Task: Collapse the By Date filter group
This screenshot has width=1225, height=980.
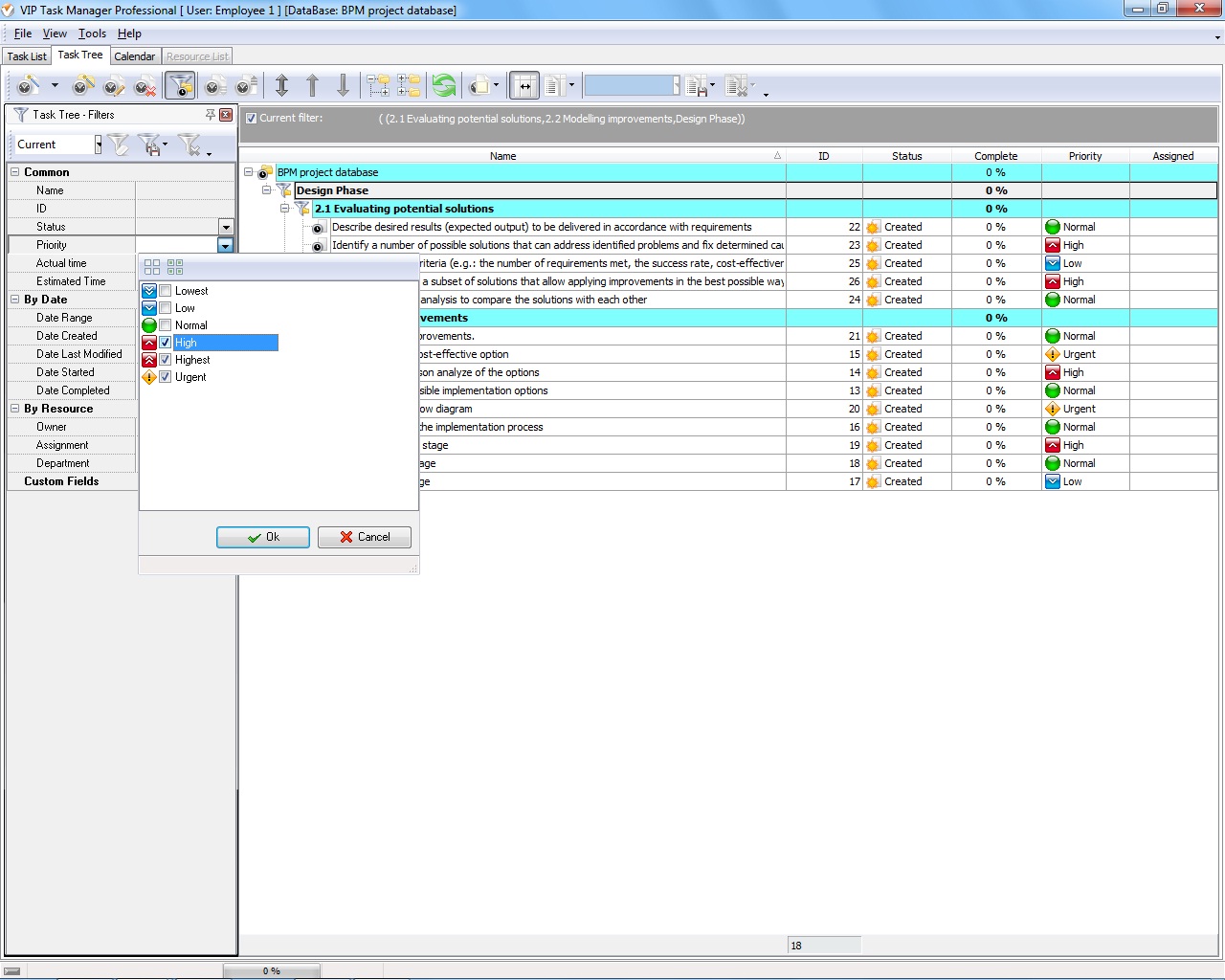Action: (x=15, y=300)
